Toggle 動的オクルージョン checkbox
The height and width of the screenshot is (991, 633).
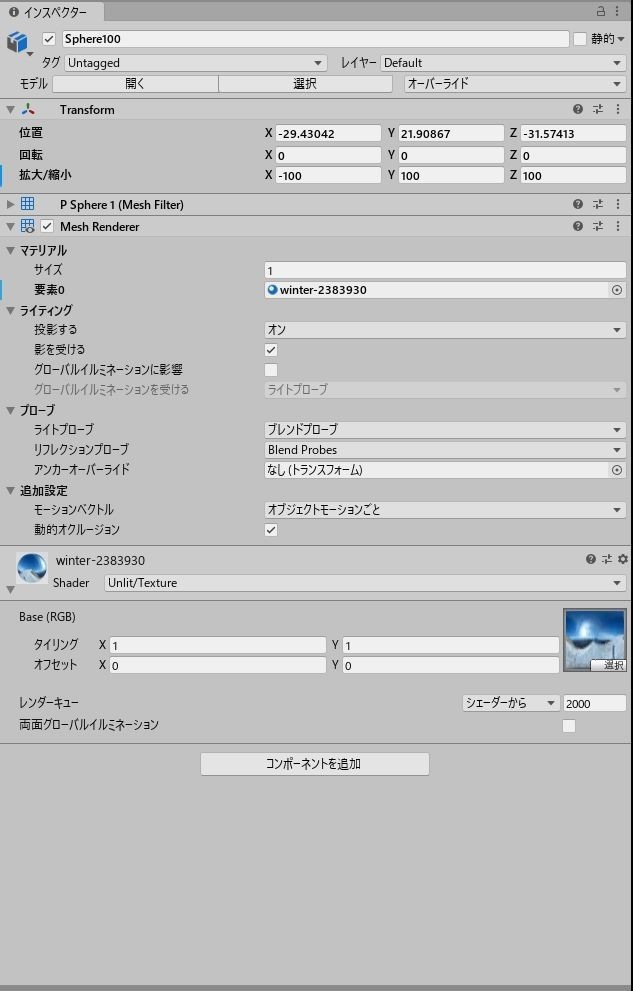coord(271,530)
